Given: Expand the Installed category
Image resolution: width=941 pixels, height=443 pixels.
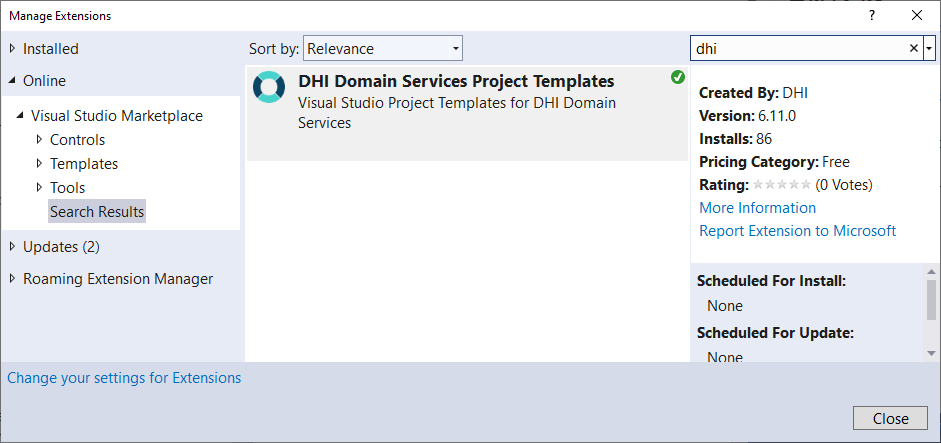Looking at the screenshot, I should click(13, 49).
